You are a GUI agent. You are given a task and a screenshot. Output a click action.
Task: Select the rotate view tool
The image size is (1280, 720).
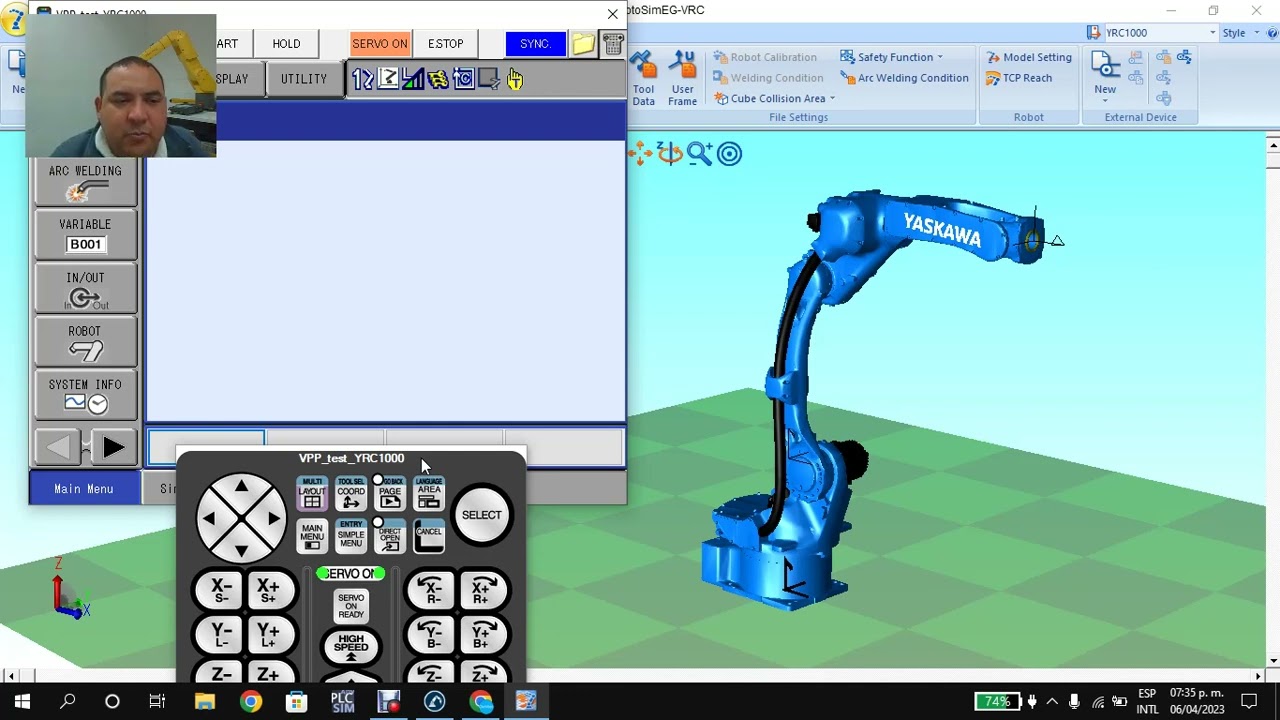point(670,153)
